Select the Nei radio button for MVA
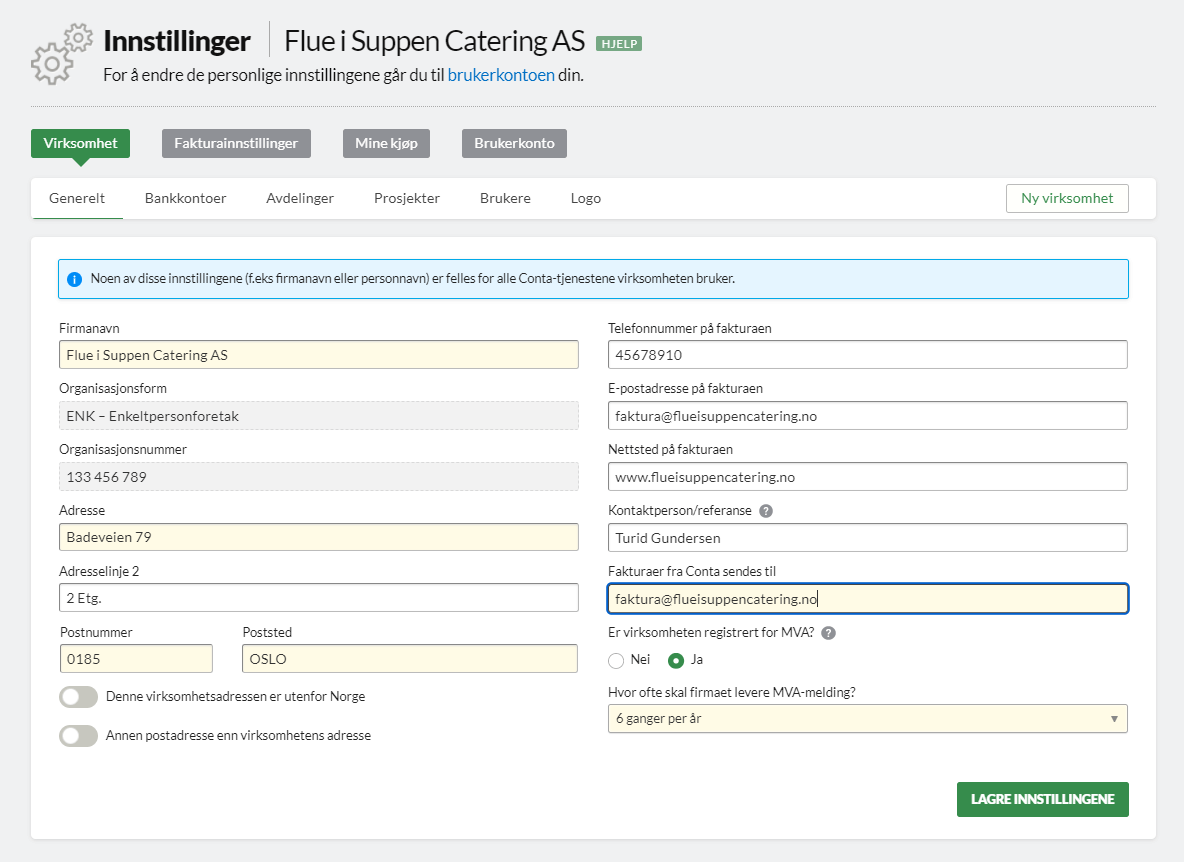This screenshot has height=862, width=1184. click(x=616, y=660)
